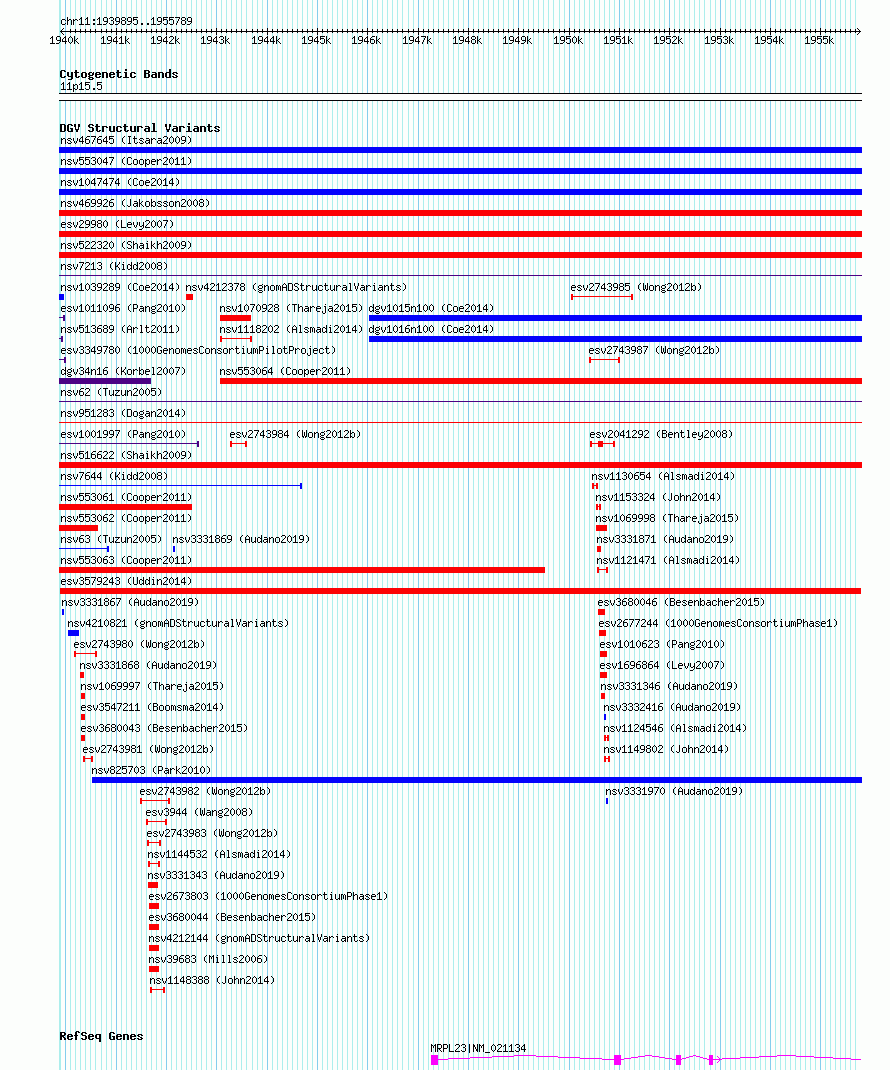Click nsv62 (Tuzun2005) label
This screenshot has height=1070, width=890.
111,392
